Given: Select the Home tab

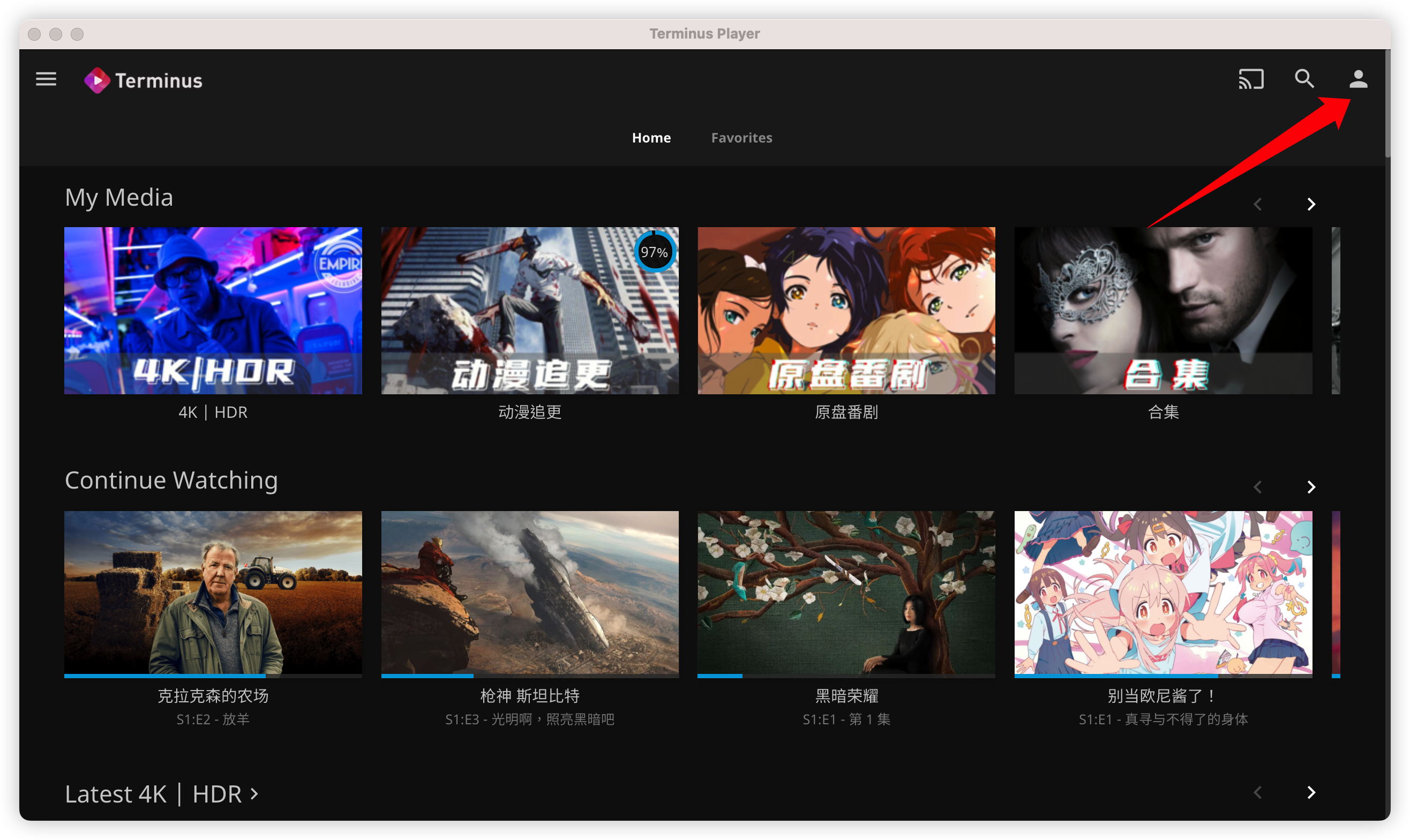Looking at the screenshot, I should [651, 138].
